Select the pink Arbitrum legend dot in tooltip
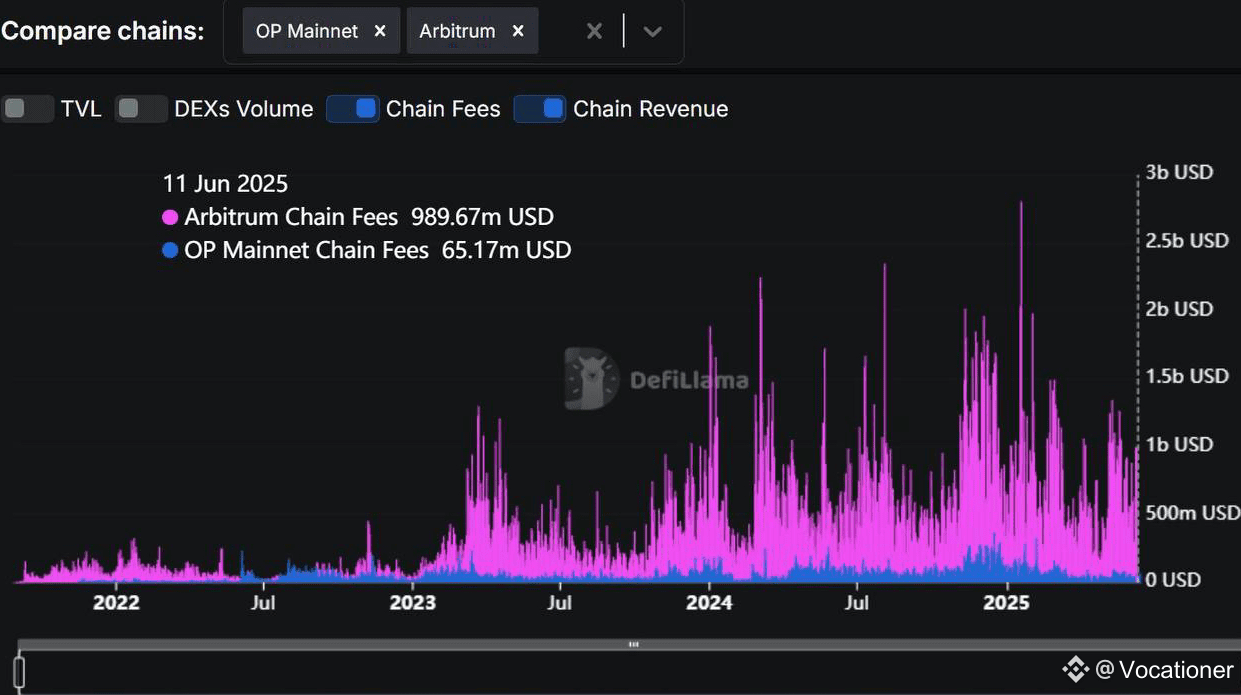Image resolution: width=1241 pixels, height=695 pixels. click(x=170, y=217)
